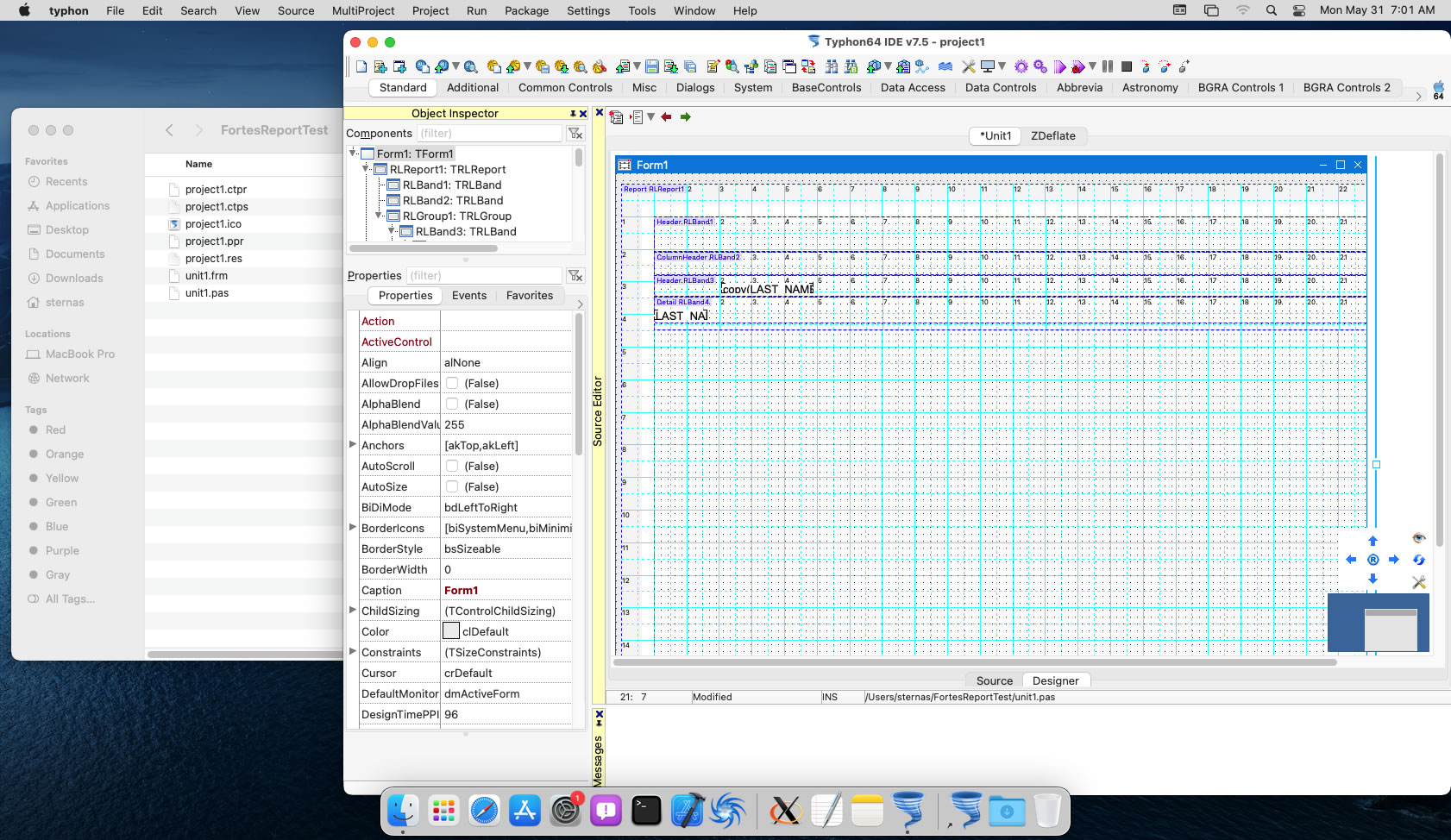Click the designer left navigation arrow
The image size is (1451, 840).
coord(1352,560)
